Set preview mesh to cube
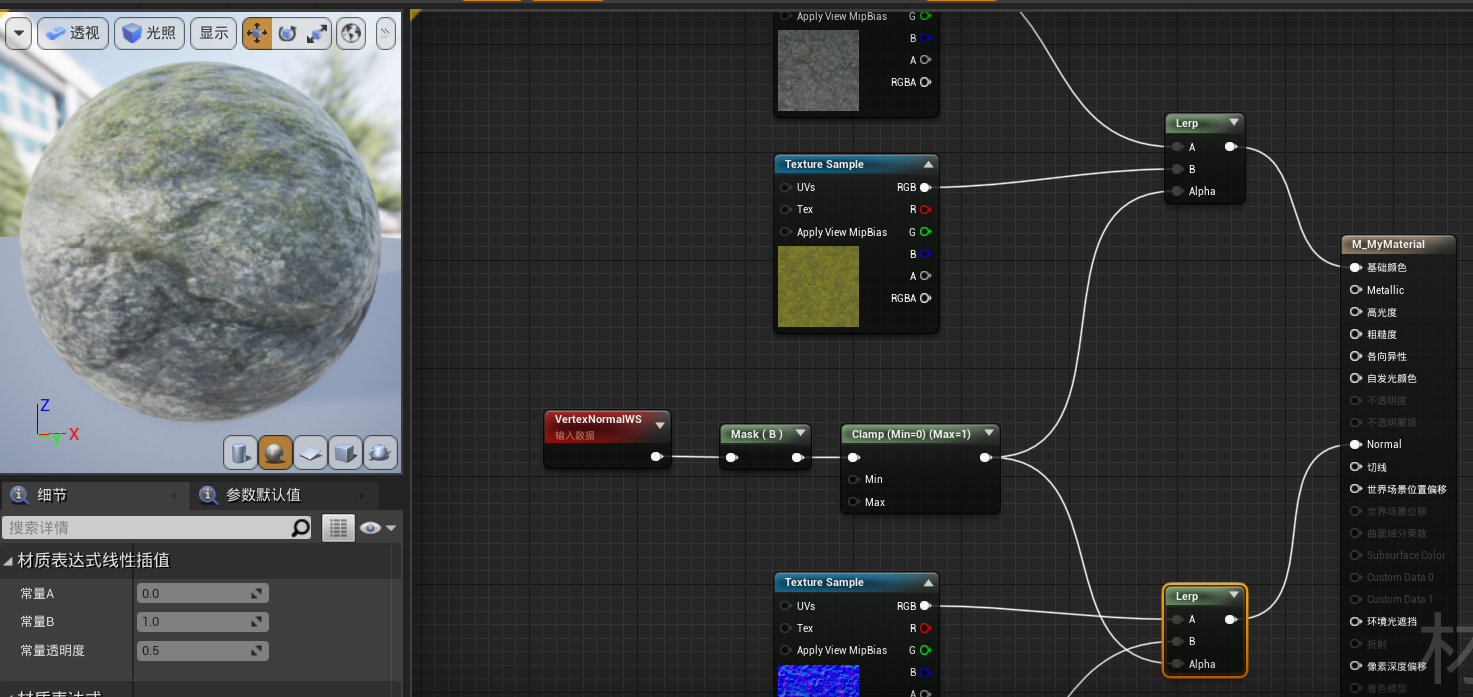The height and width of the screenshot is (697, 1473). coord(345,453)
